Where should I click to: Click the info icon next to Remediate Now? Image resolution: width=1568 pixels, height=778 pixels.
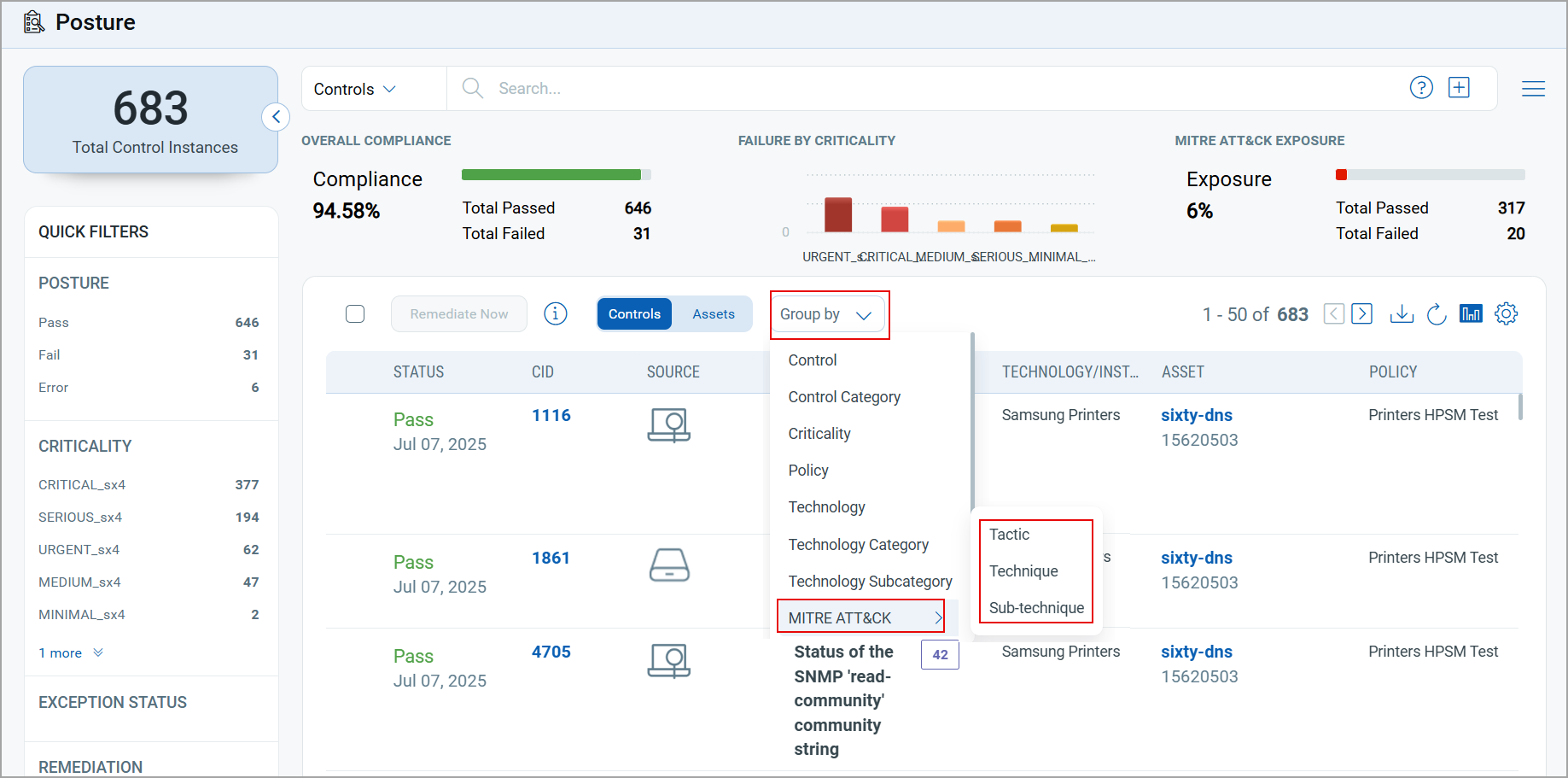pos(556,313)
